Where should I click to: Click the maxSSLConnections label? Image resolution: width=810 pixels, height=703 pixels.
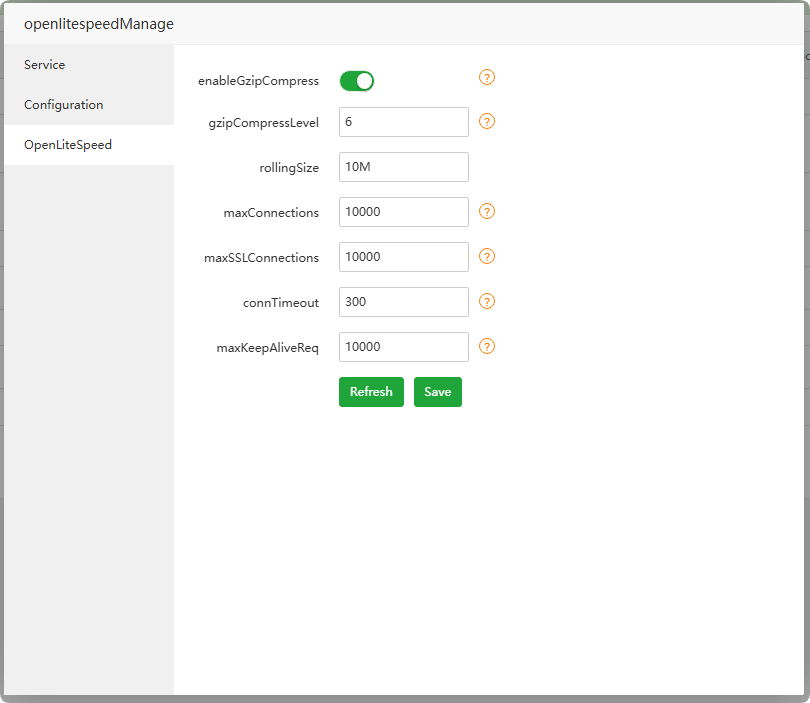tap(261, 258)
